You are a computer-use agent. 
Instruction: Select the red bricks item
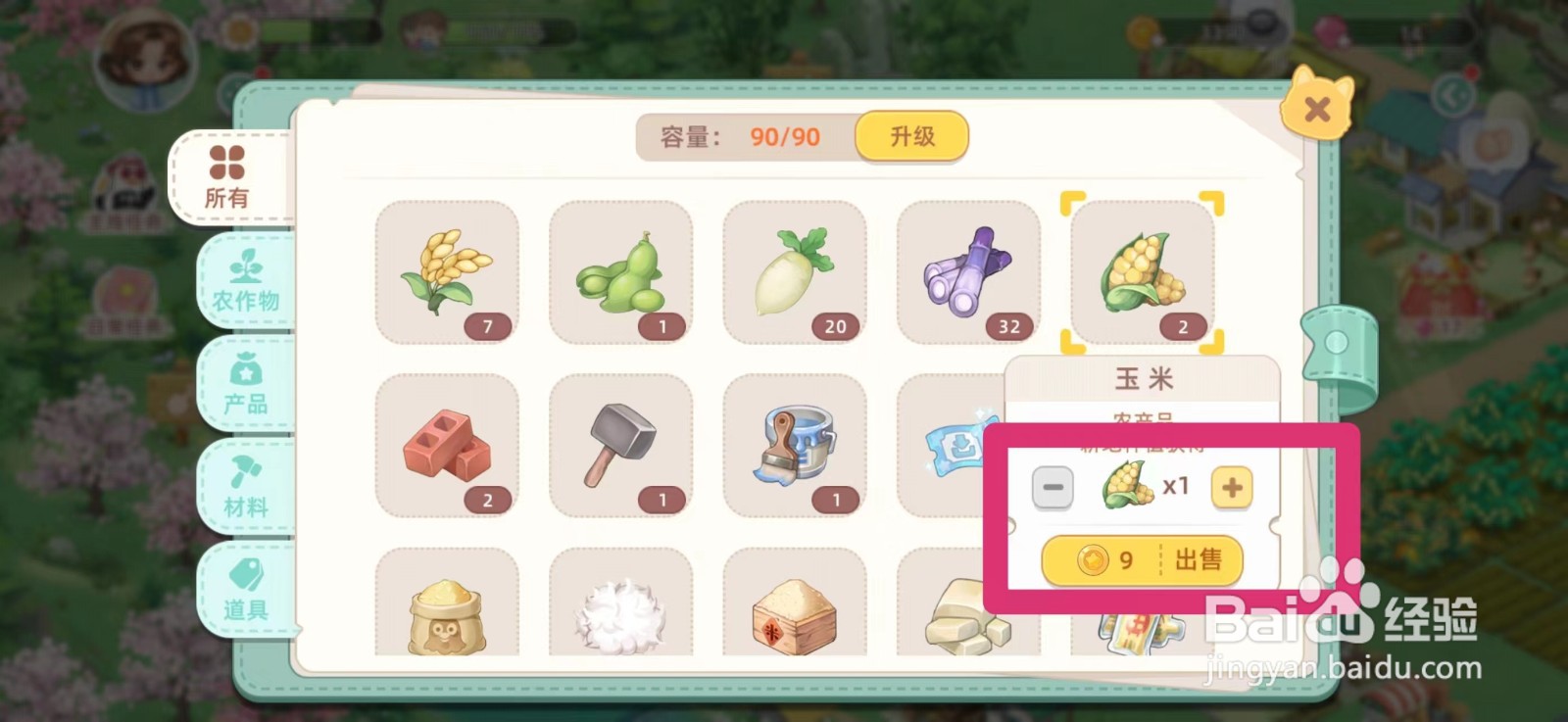pos(447,445)
